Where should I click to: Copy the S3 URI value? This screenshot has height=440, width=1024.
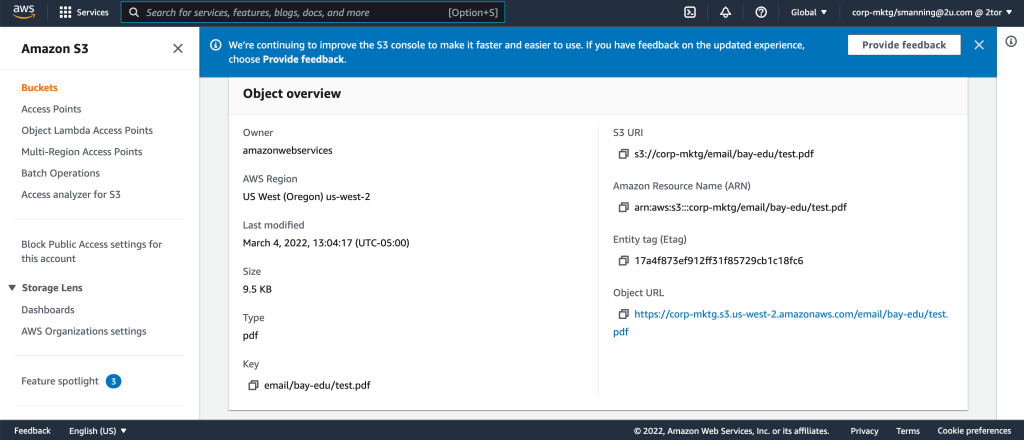pyautogui.click(x=624, y=154)
